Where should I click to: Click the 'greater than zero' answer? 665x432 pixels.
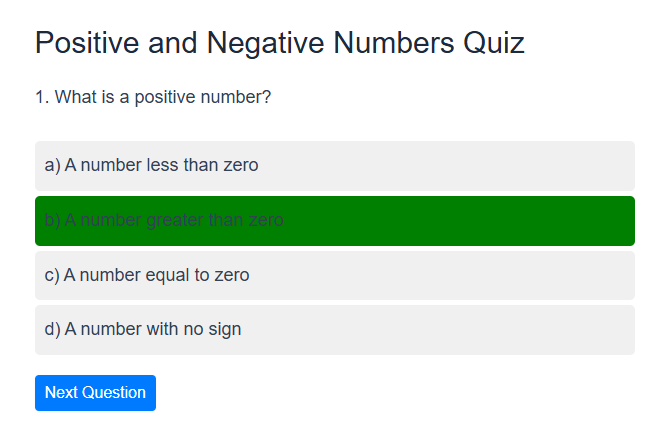click(x=334, y=220)
